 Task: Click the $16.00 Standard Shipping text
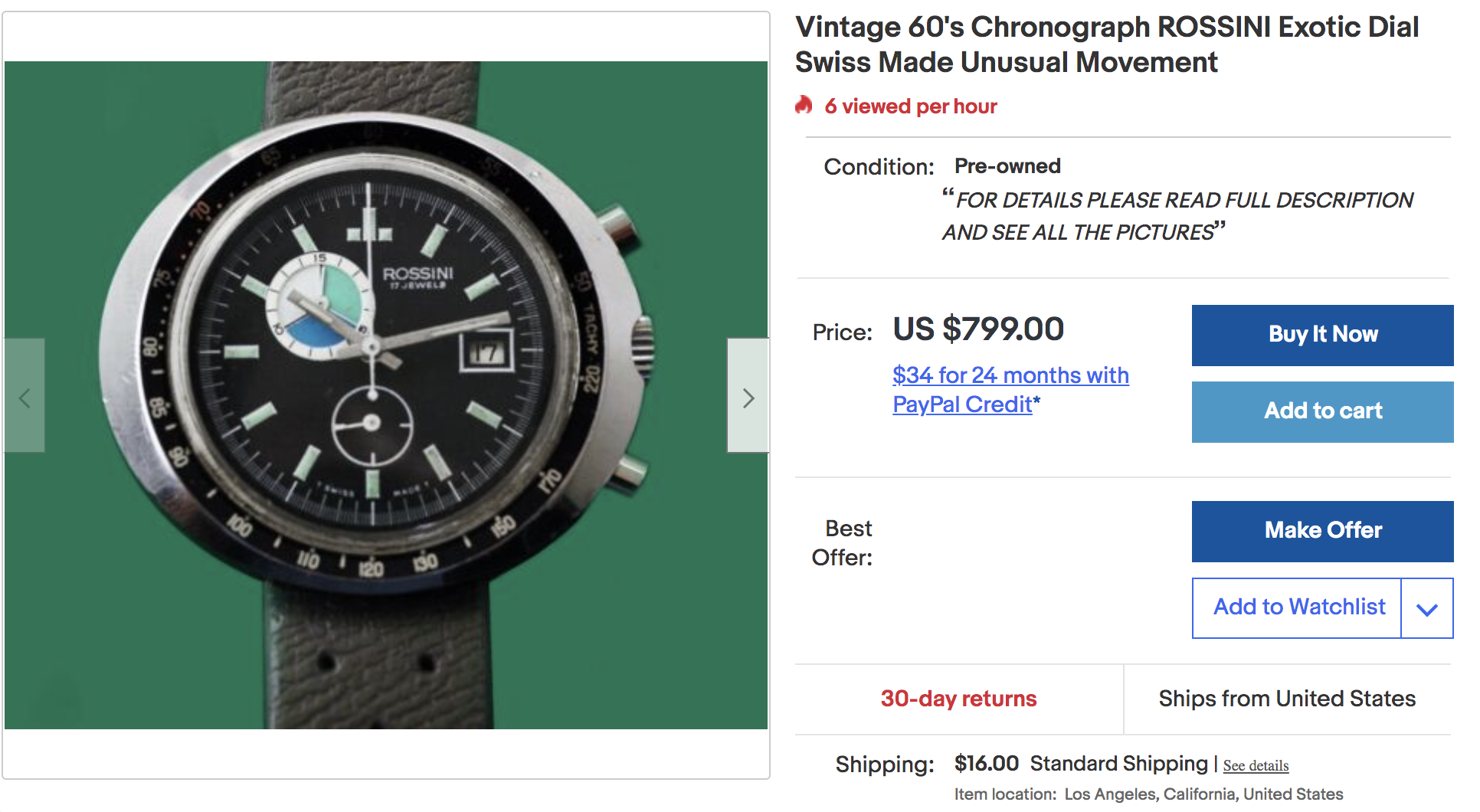(1080, 764)
